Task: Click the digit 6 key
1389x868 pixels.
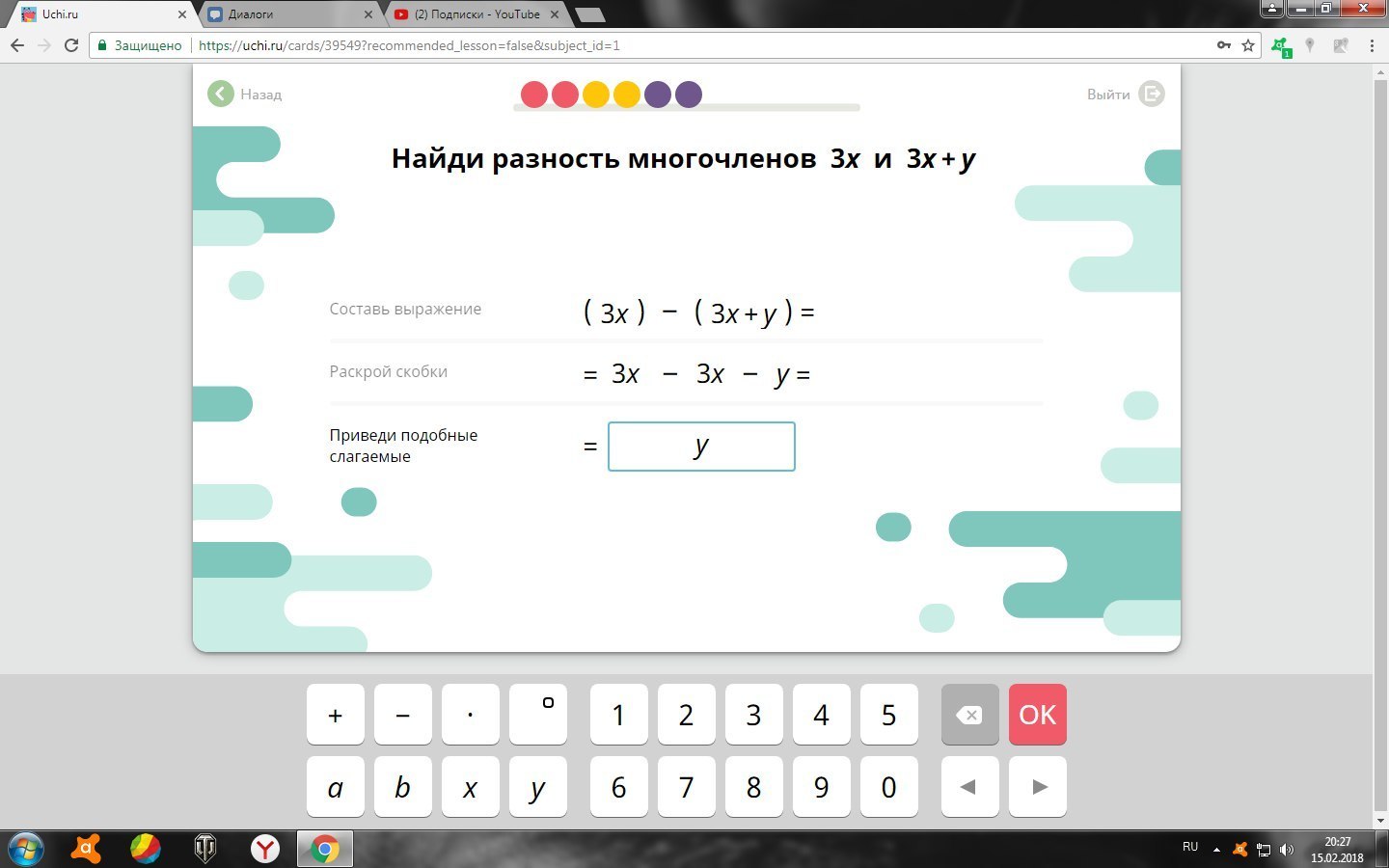Action: pyautogui.click(x=619, y=787)
